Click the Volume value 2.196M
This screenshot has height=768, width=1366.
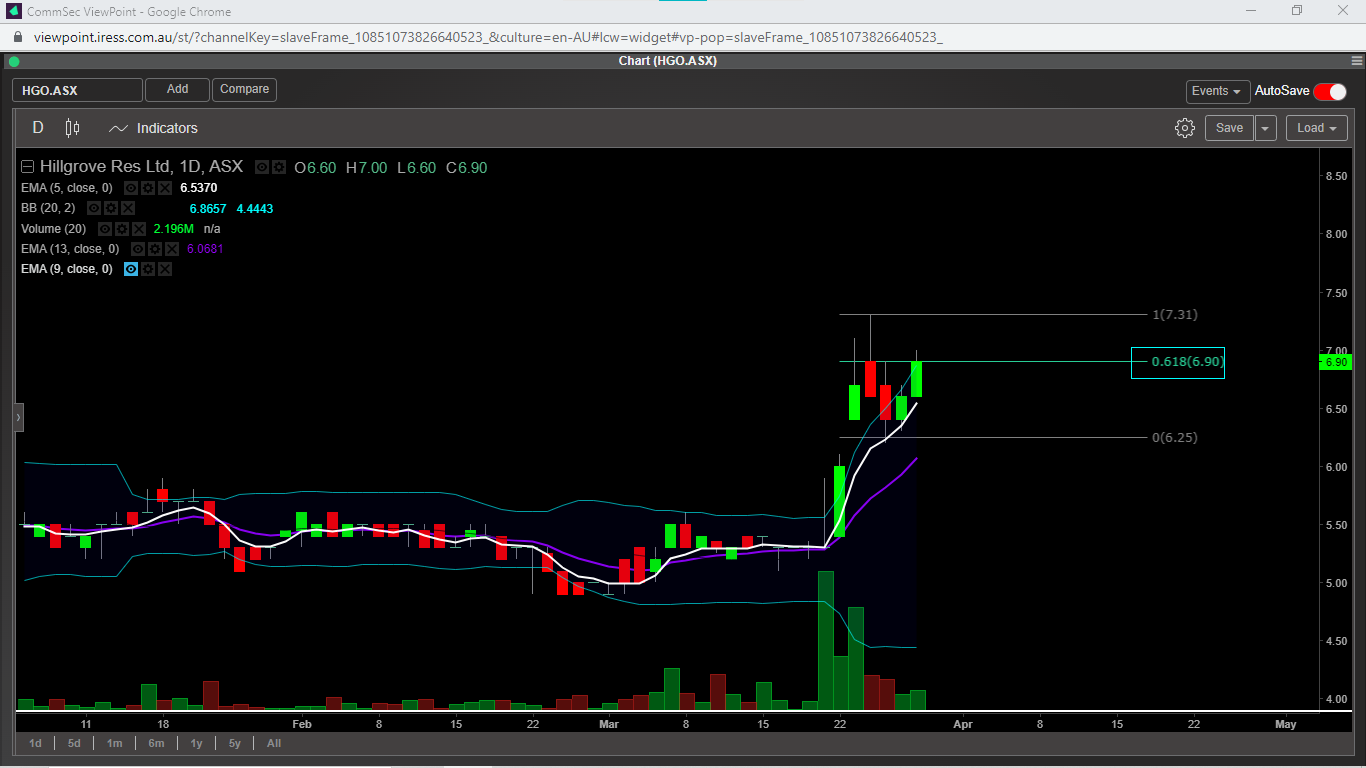(x=173, y=229)
